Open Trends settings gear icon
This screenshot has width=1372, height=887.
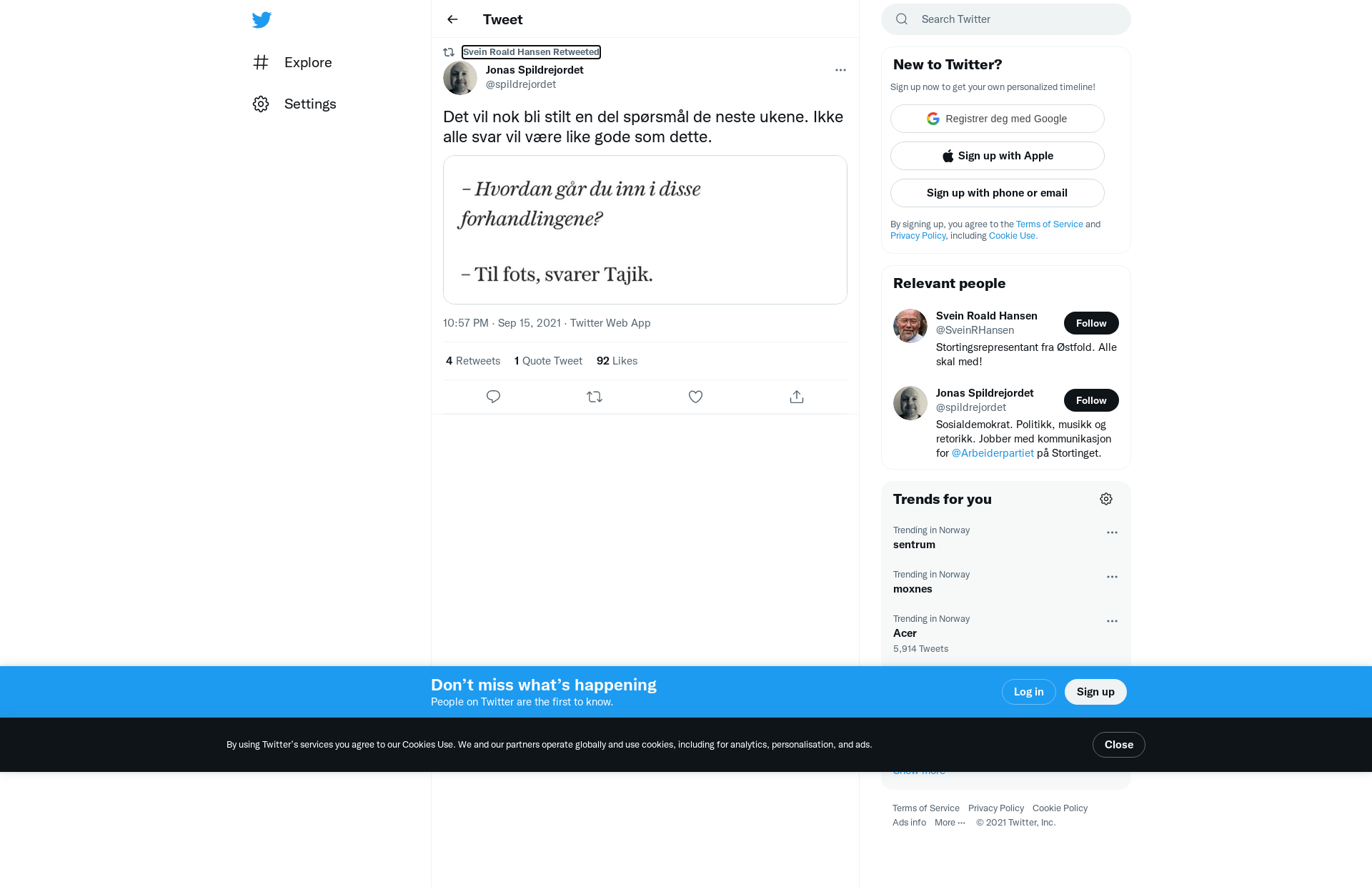pos(1106,499)
